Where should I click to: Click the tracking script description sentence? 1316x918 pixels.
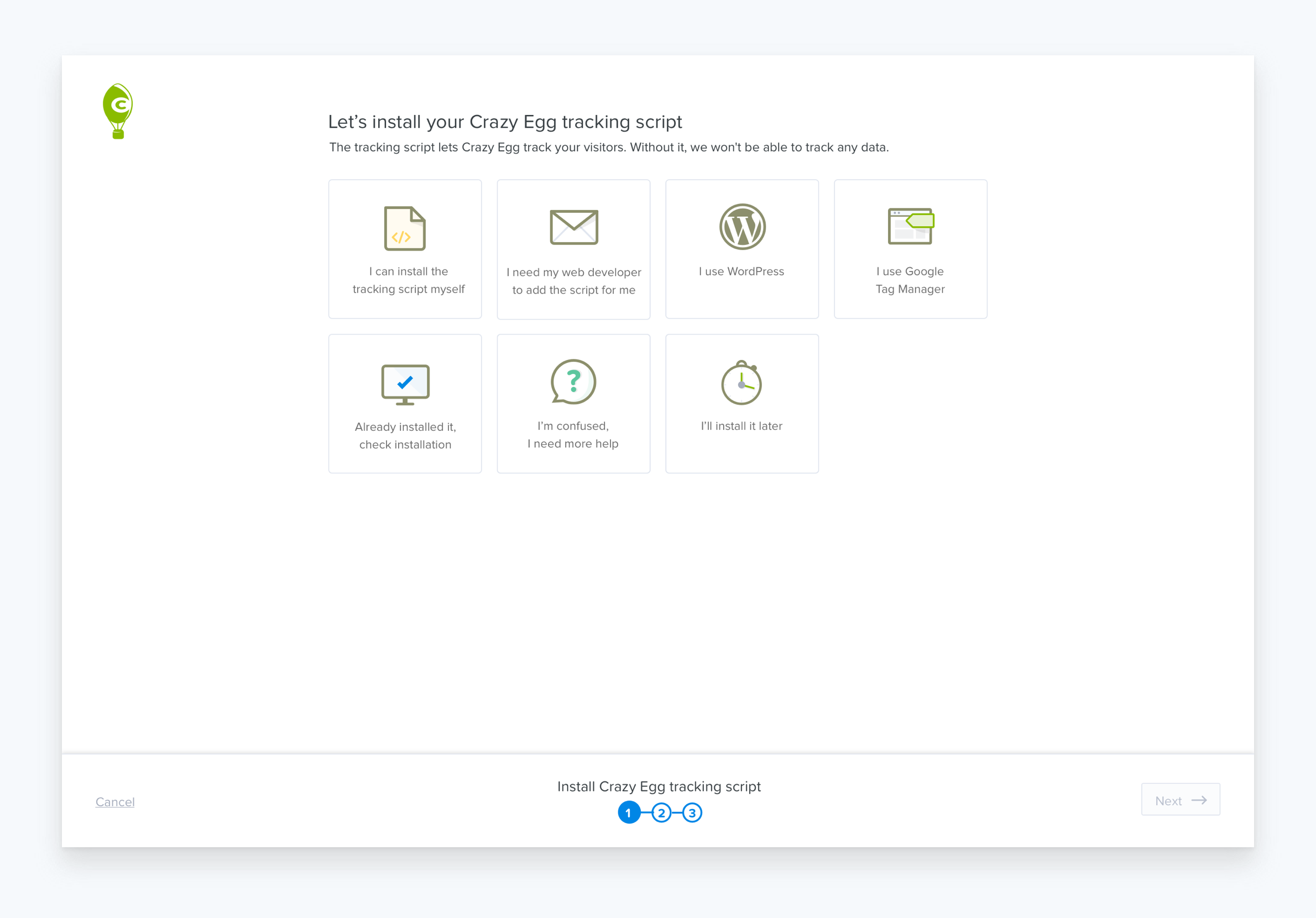coord(609,147)
